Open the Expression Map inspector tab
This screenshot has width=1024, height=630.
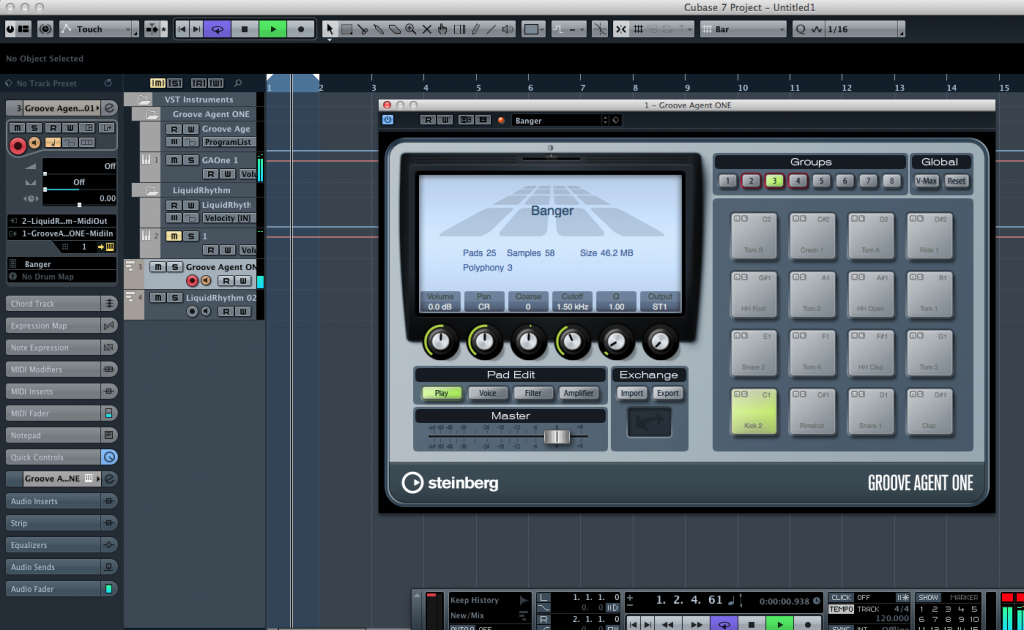[x=61, y=325]
